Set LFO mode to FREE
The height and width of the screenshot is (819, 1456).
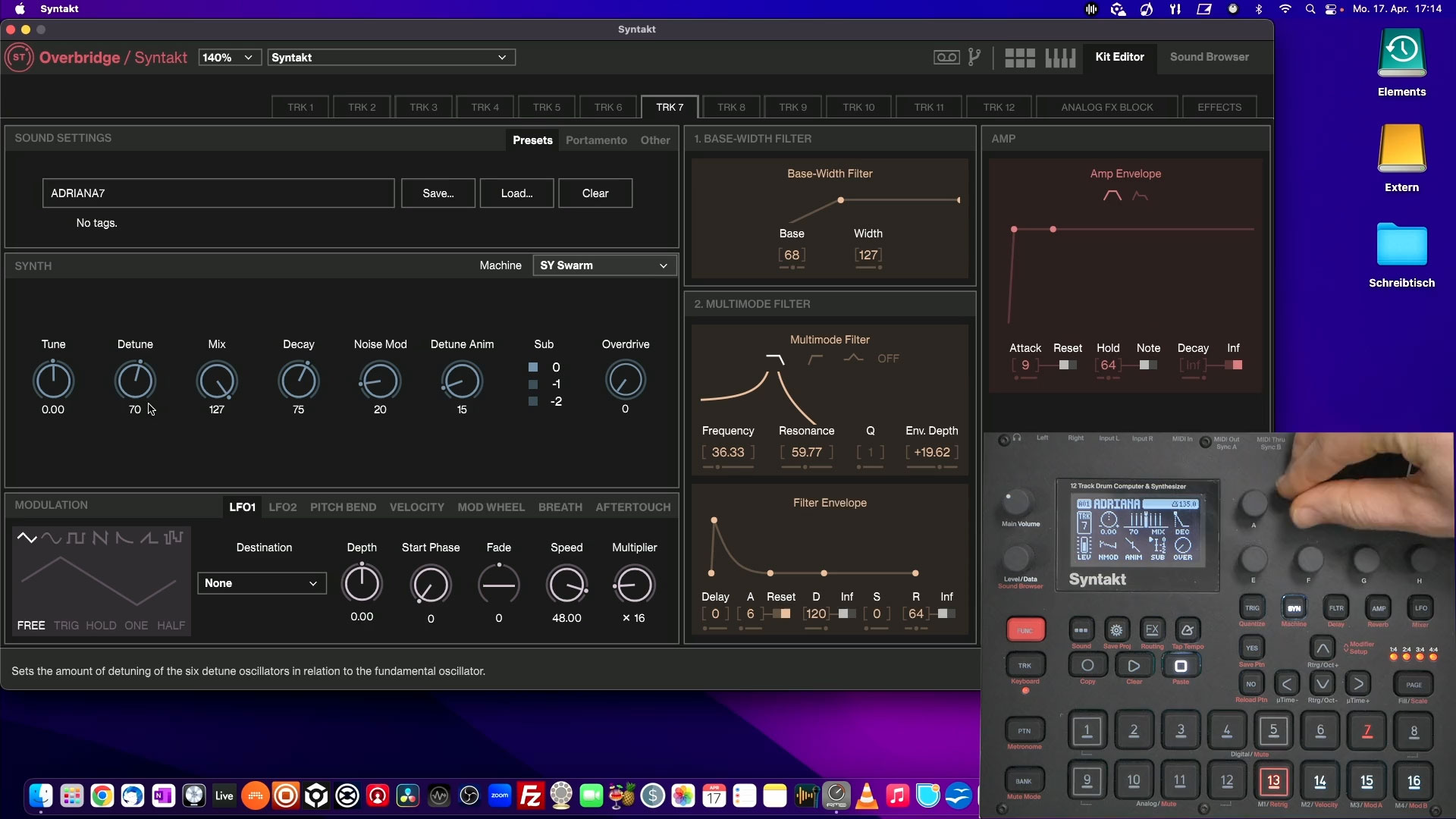[x=31, y=626]
